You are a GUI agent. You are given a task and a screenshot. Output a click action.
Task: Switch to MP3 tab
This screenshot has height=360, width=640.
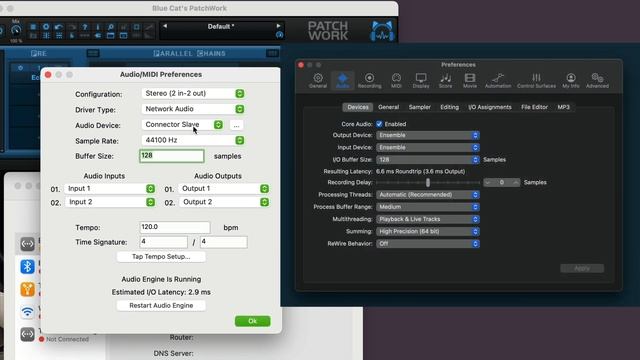tap(563, 107)
